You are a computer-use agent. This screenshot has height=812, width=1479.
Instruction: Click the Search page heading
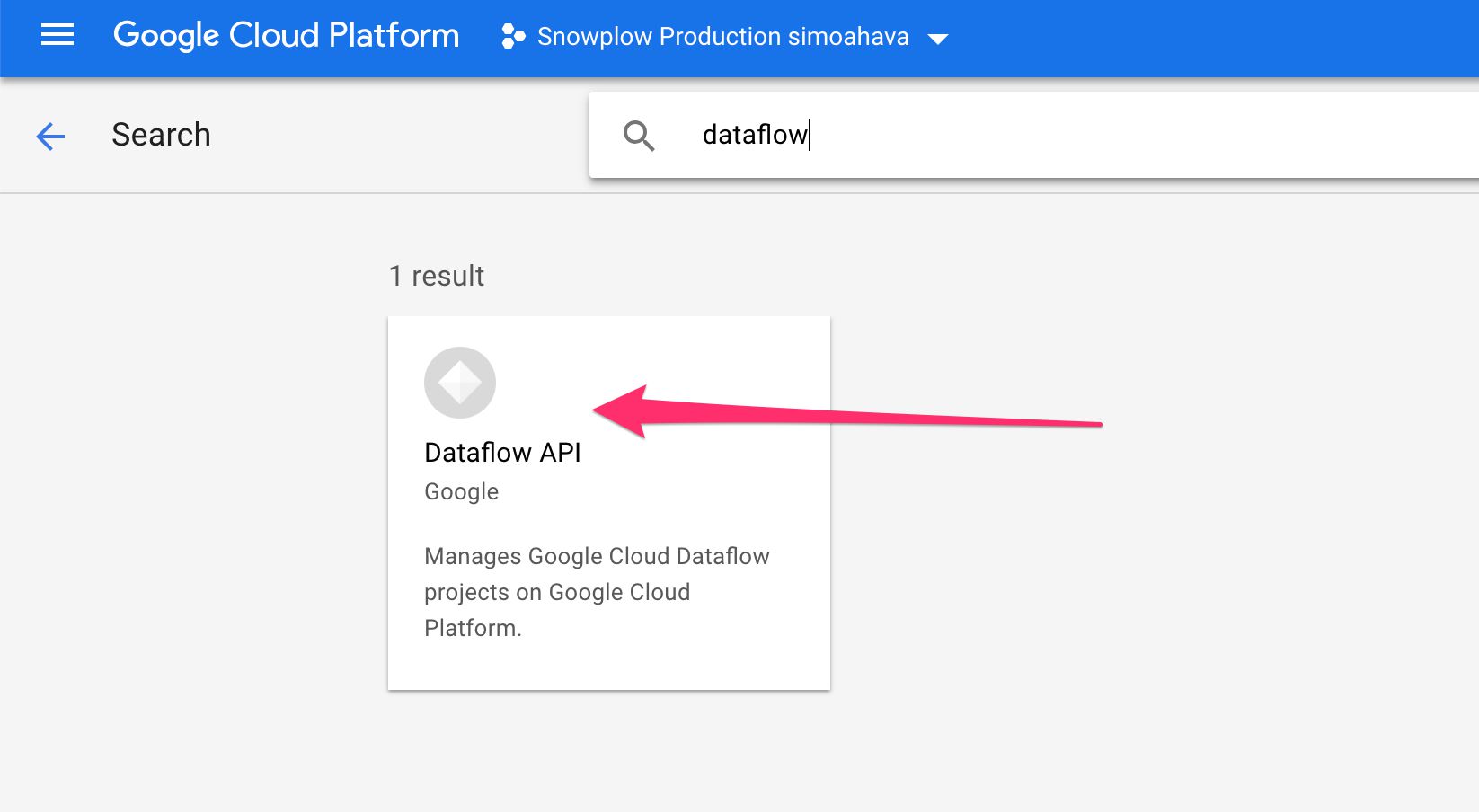click(x=161, y=135)
